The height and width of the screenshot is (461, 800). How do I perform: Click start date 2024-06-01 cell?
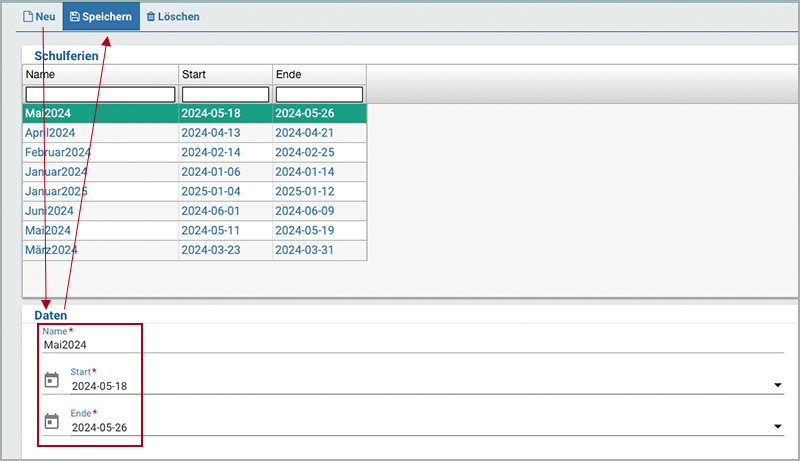point(226,211)
